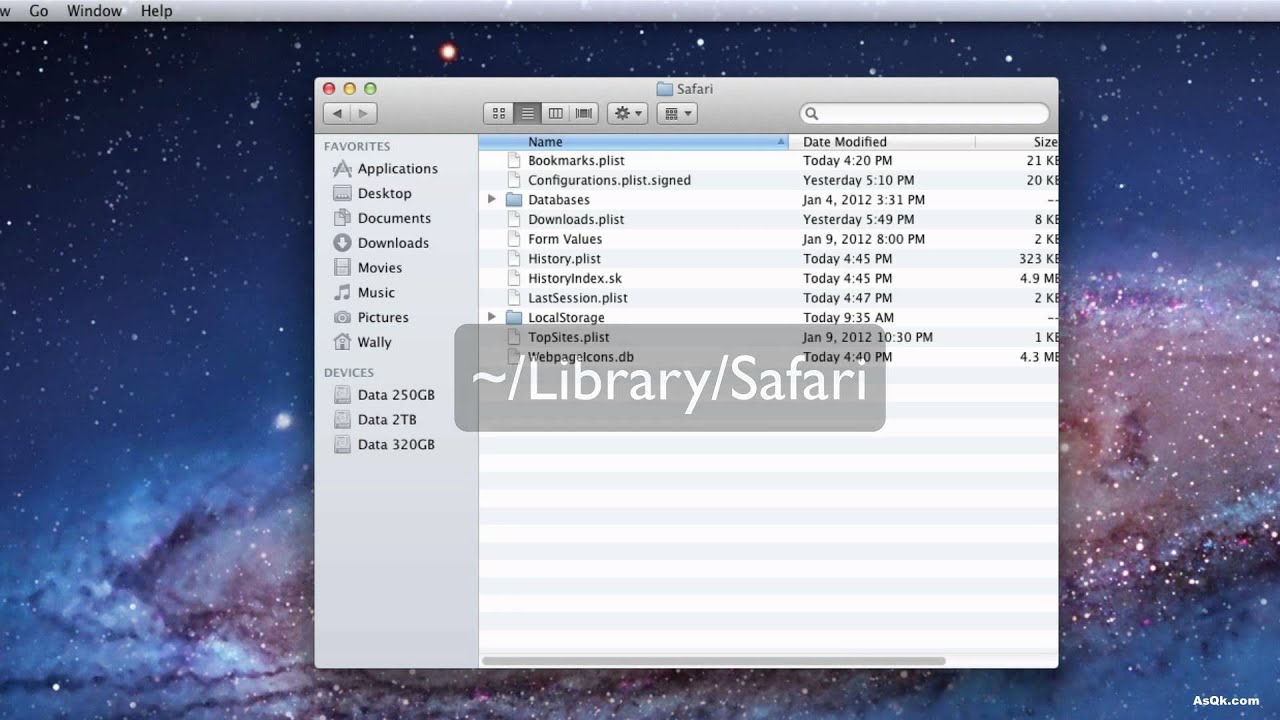Switch to list view
1280x720 pixels.
pyautogui.click(x=527, y=114)
